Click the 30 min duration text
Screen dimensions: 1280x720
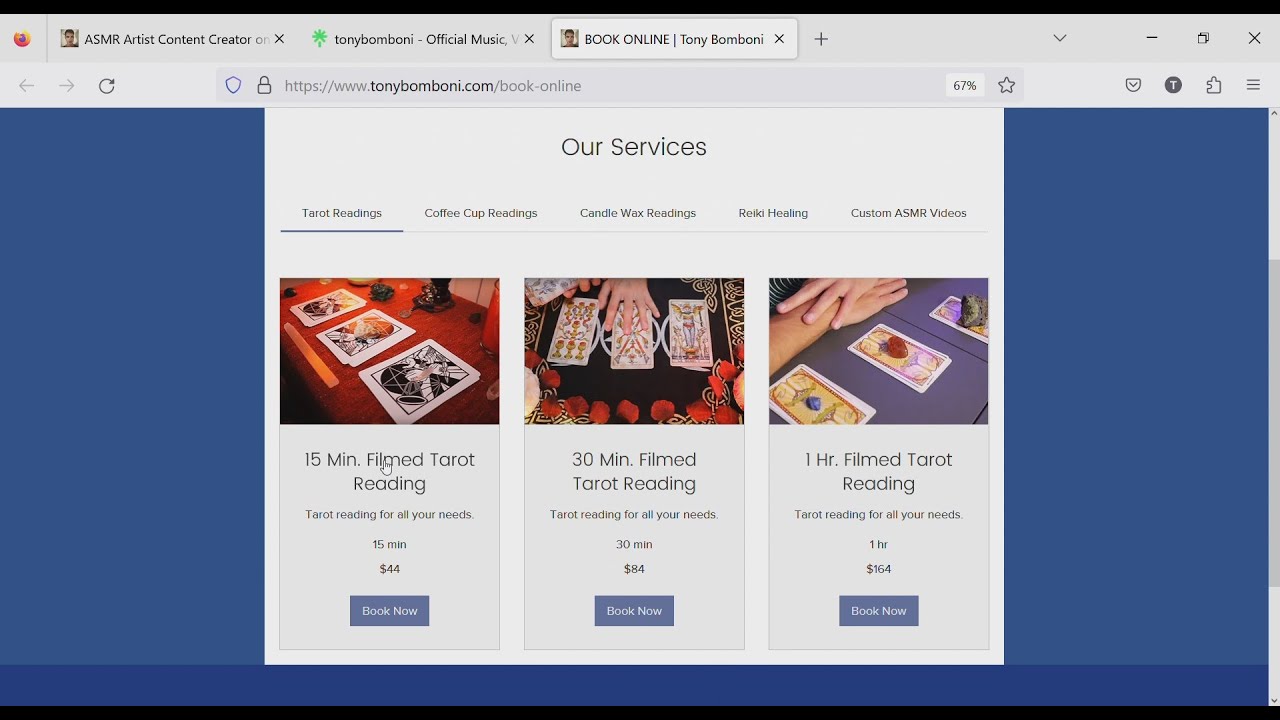[634, 545]
